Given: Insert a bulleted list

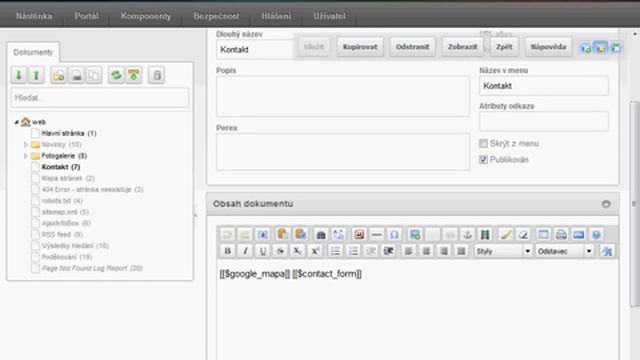Looking at the screenshot, I should click(x=336, y=251).
